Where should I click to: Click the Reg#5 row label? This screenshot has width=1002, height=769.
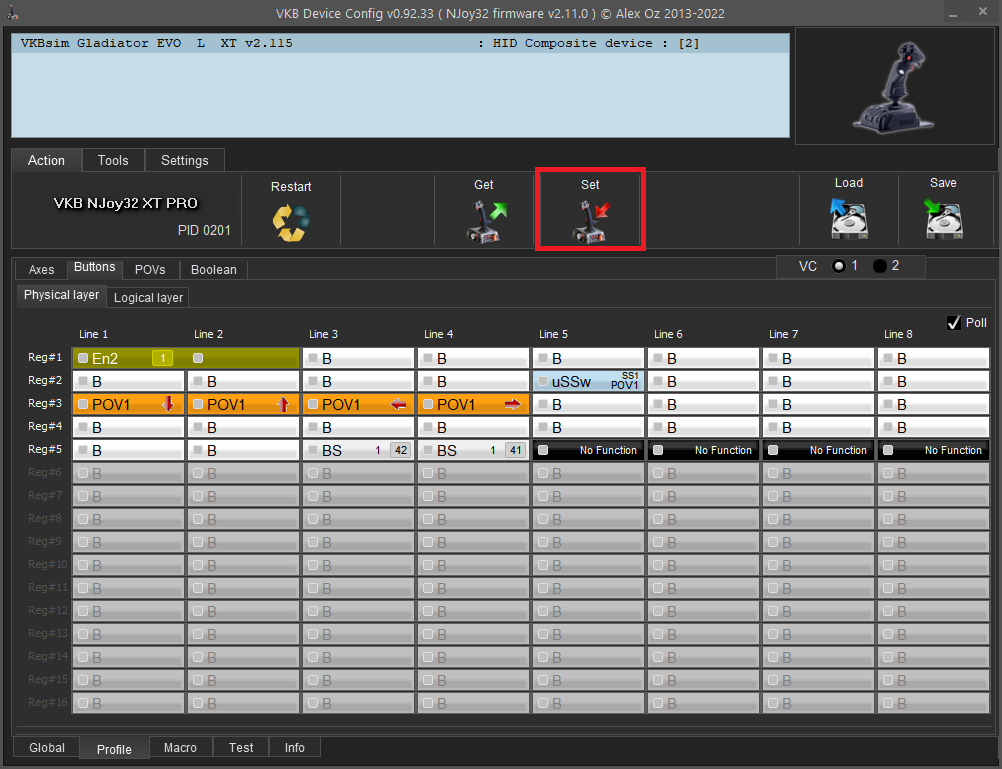[x=45, y=449]
